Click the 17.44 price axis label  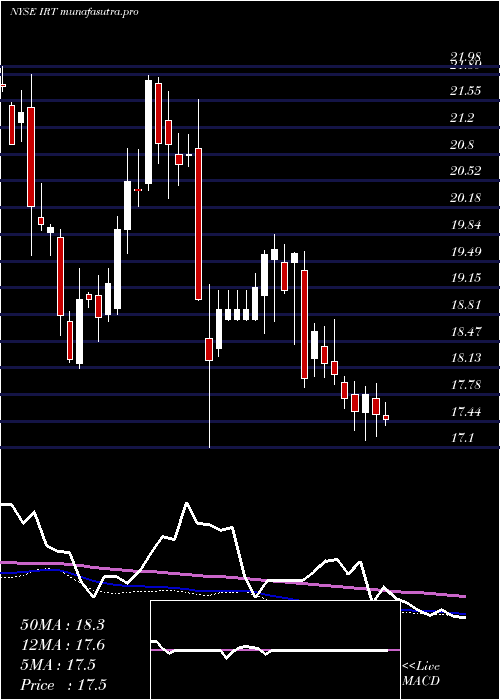pyautogui.click(x=466, y=411)
